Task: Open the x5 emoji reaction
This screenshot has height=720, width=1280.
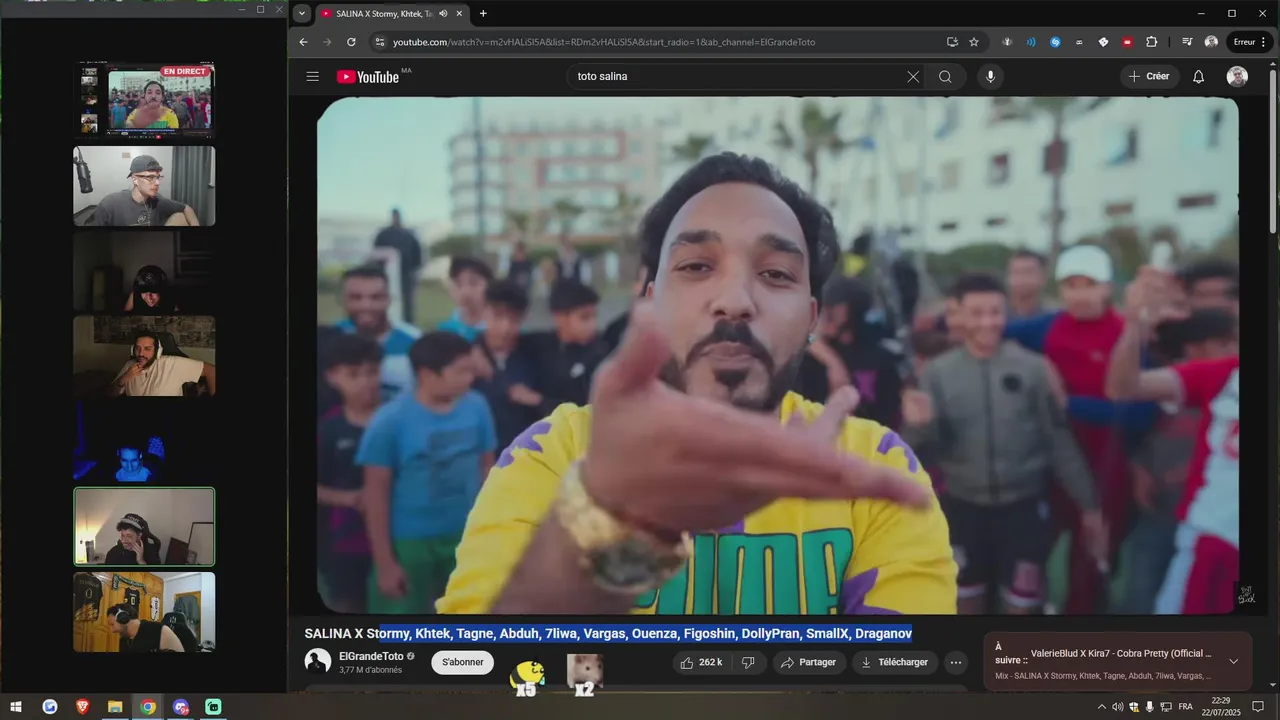Action: tap(527, 677)
